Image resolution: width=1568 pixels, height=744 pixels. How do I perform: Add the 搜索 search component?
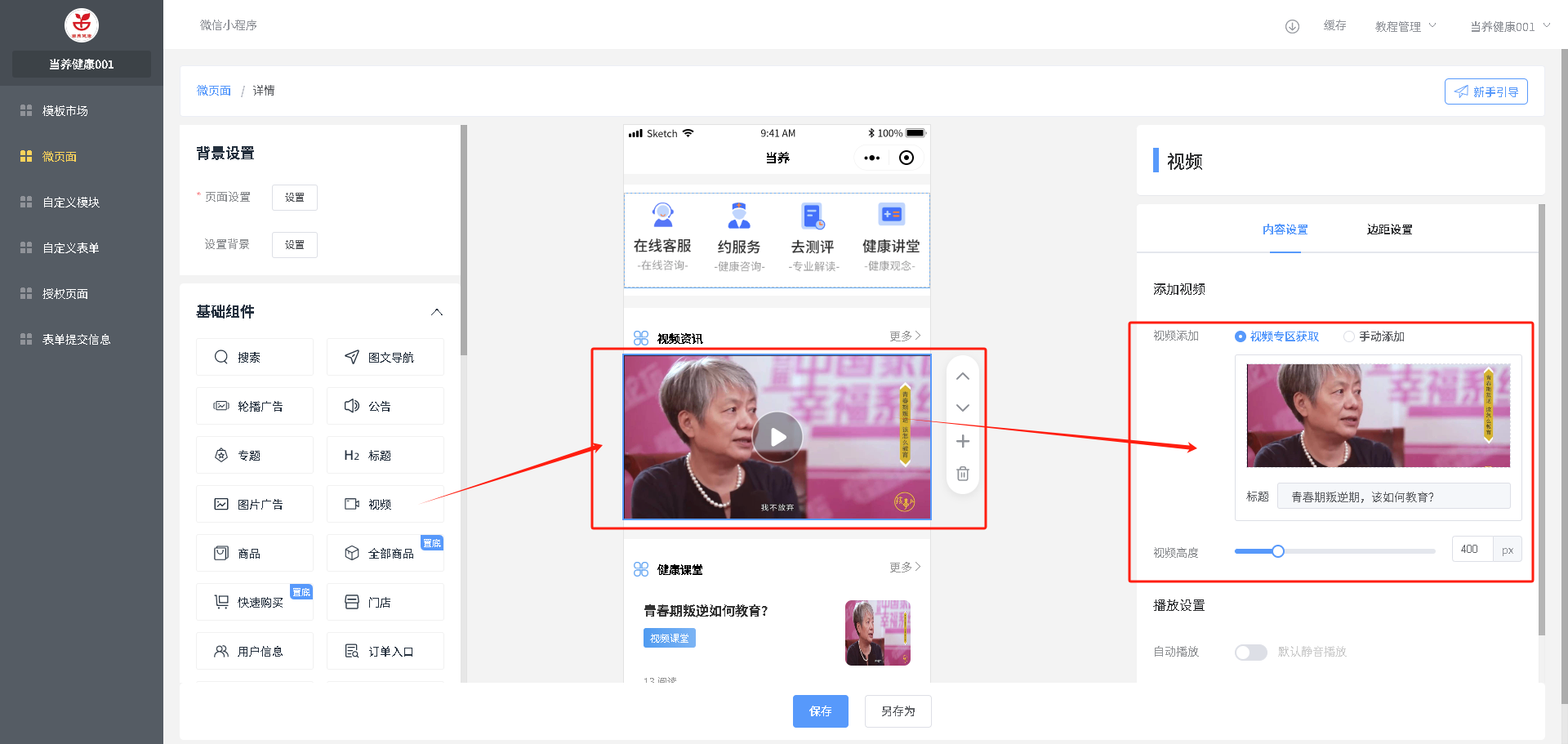255,357
